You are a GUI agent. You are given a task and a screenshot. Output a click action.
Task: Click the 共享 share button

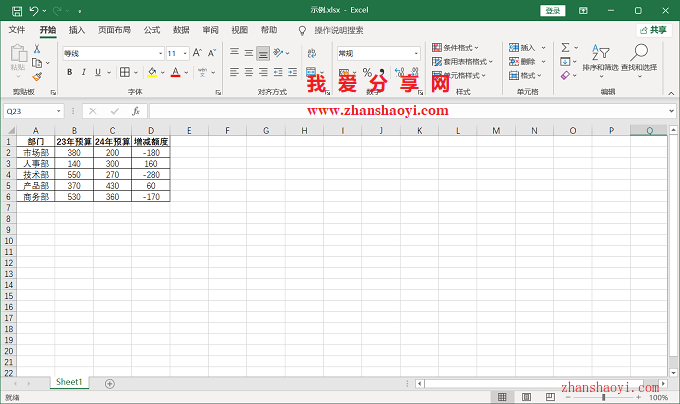click(654, 30)
